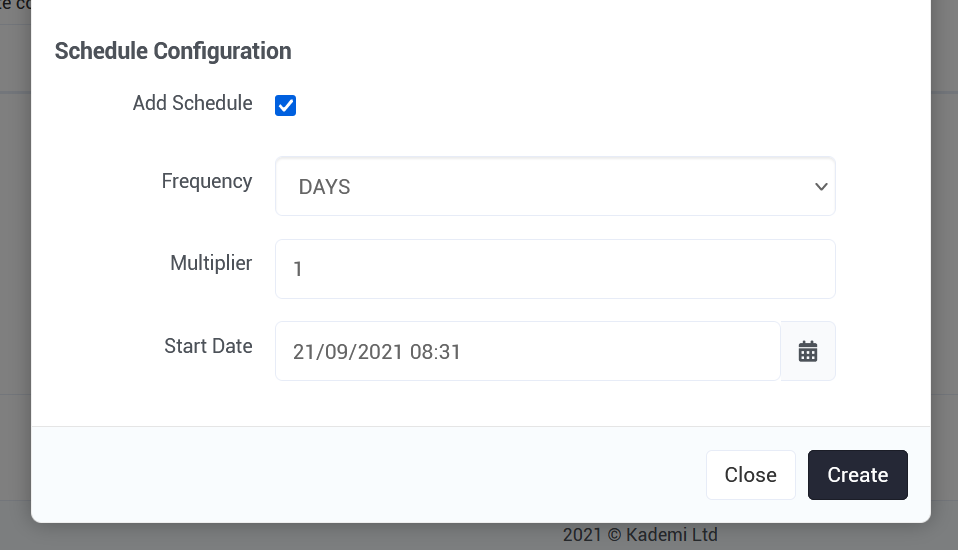Focus the Multiplier input field
This screenshot has height=550, width=958.
(x=555, y=269)
